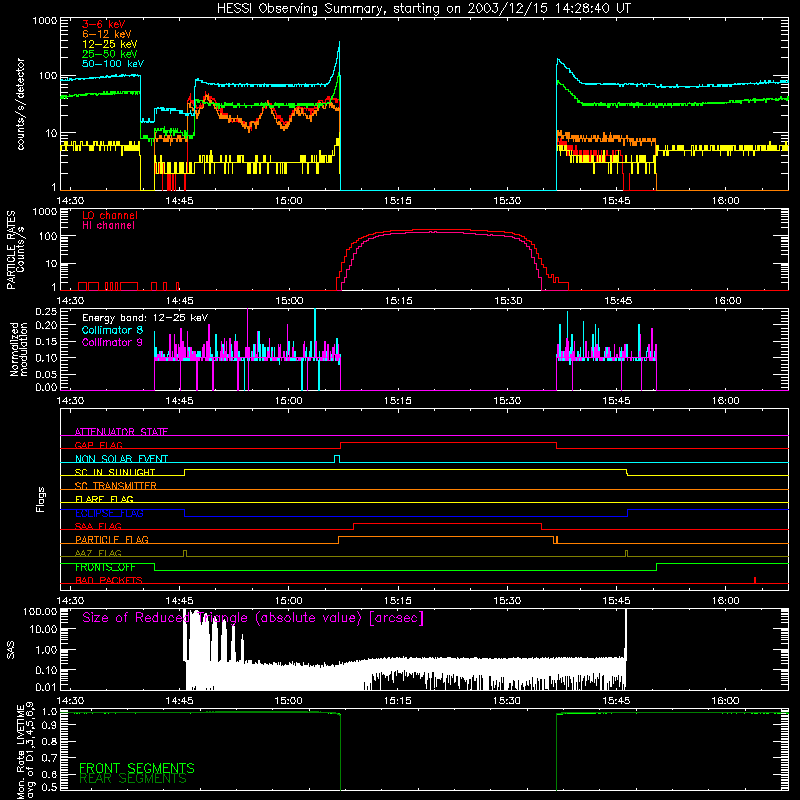Image resolution: width=800 pixels, height=800 pixels.
Task: Select the orange 6-12 keV legend label
Action: (x=107, y=34)
